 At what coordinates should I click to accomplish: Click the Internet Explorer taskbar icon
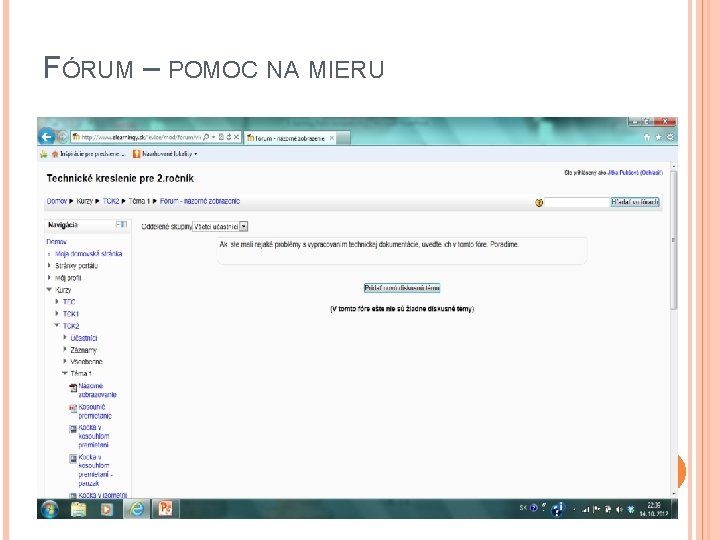coord(136,509)
